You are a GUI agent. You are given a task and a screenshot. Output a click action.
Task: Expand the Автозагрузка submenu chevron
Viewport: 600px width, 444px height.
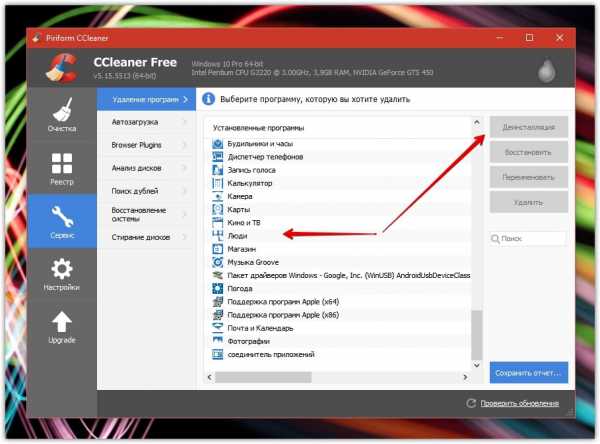coord(185,122)
